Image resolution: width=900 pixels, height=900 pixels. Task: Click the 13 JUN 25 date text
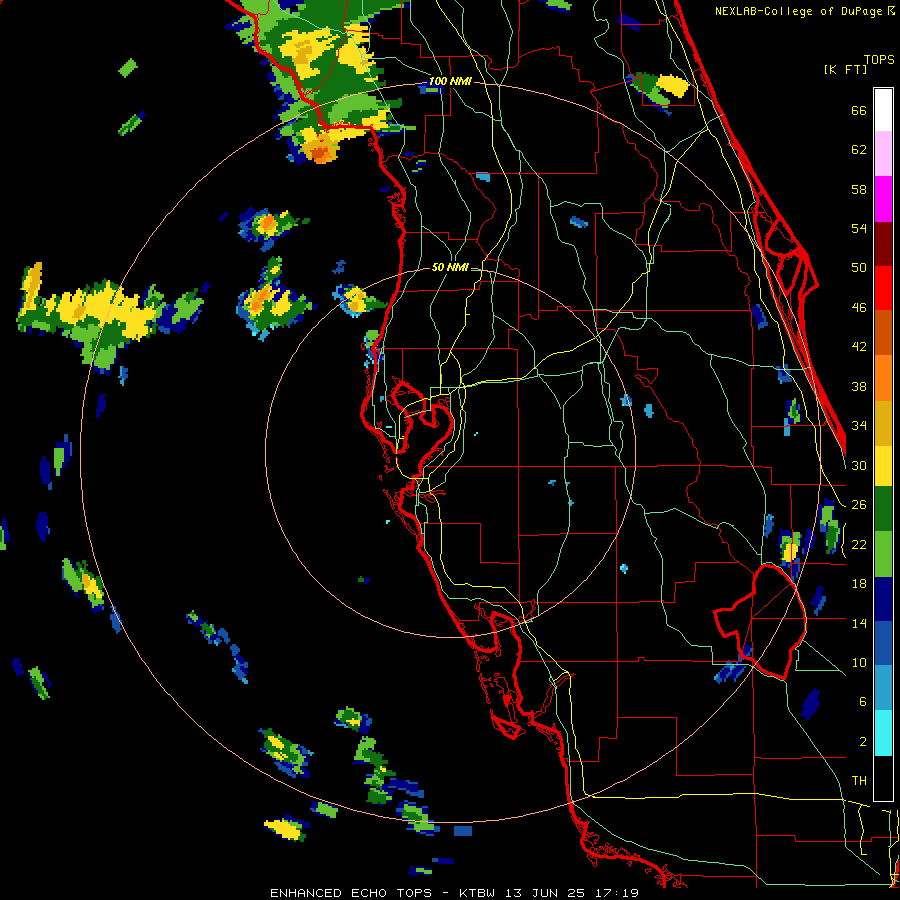coord(545,893)
